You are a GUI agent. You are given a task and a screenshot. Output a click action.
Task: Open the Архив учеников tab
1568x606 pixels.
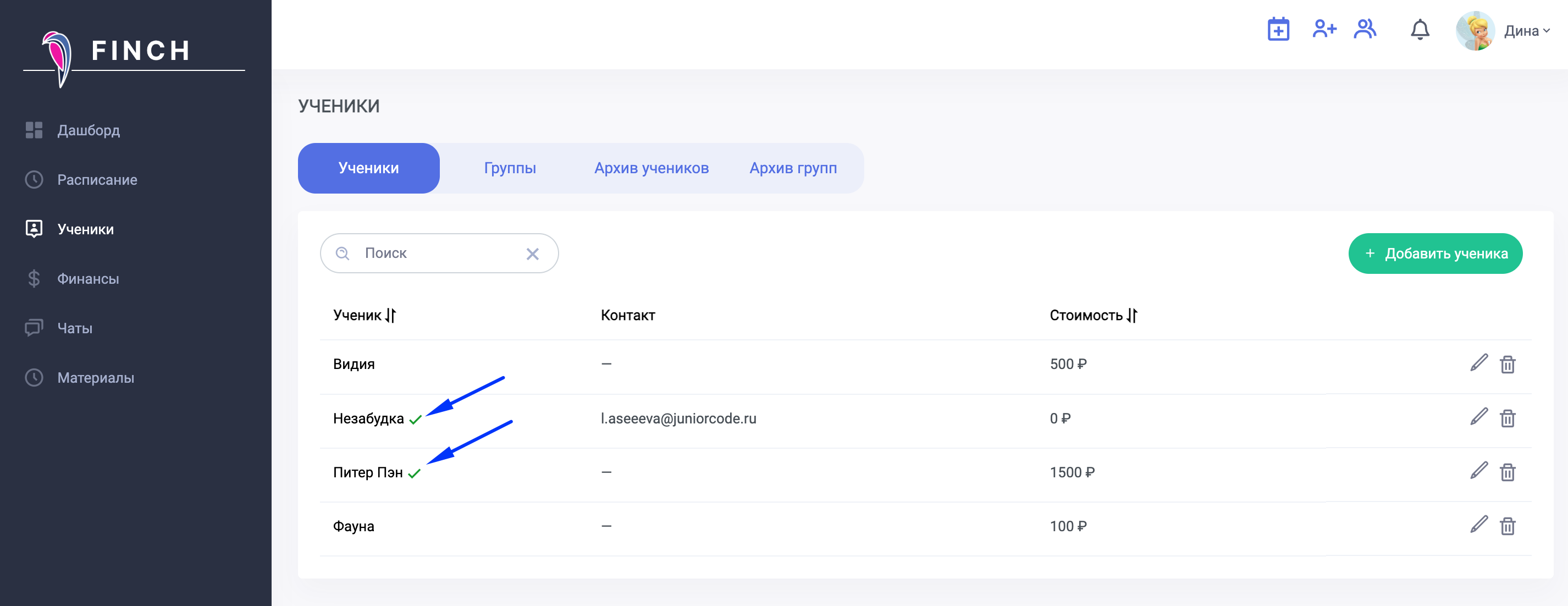click(651, 168)
